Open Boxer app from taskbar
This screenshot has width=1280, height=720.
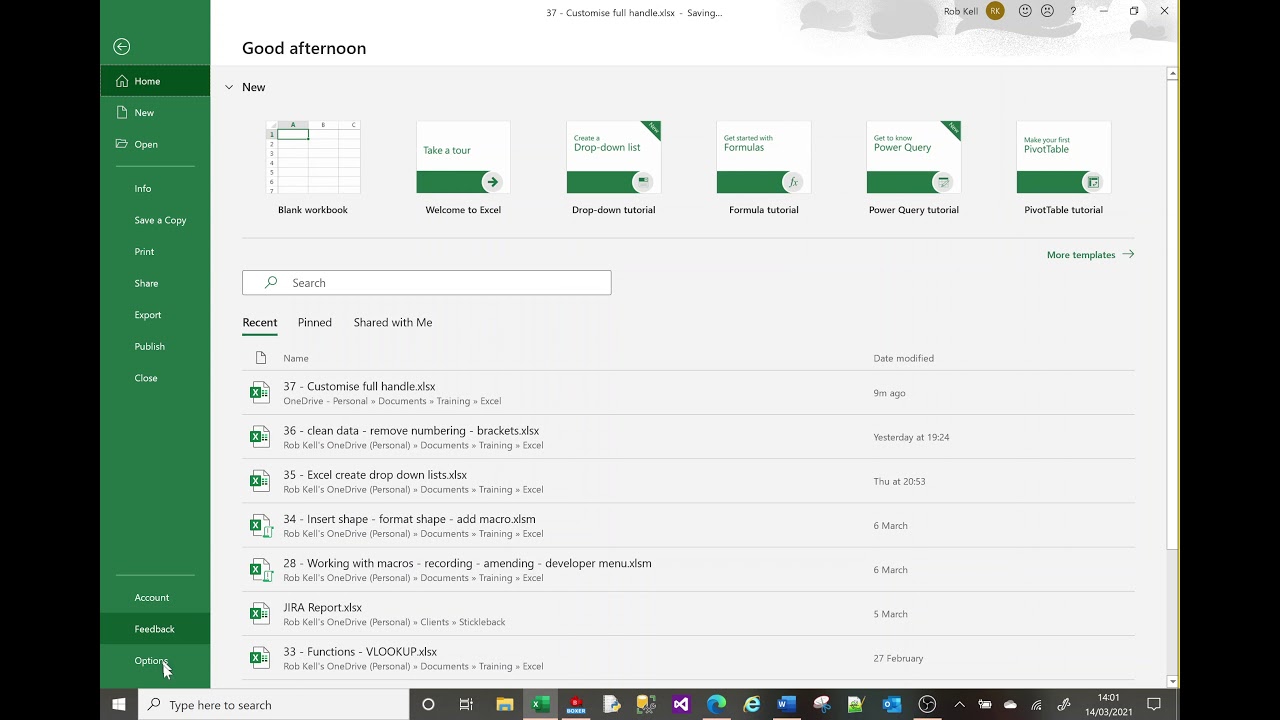[x=576, y=704]
